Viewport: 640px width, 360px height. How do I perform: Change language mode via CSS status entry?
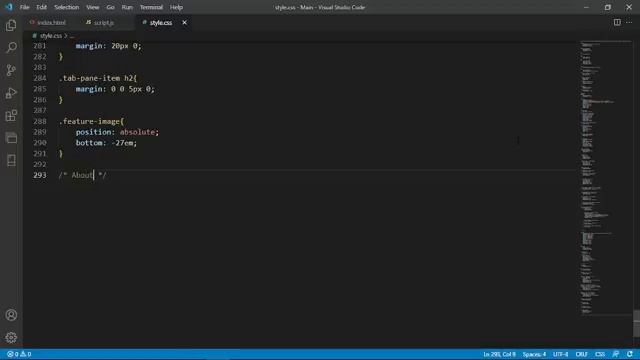[600, 354]
